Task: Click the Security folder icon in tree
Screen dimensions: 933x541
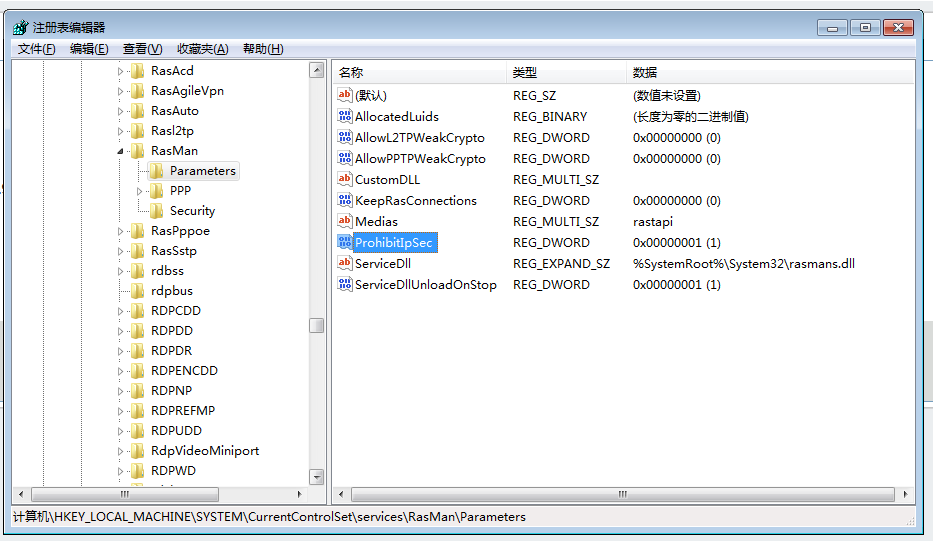Action: point(156,210)
